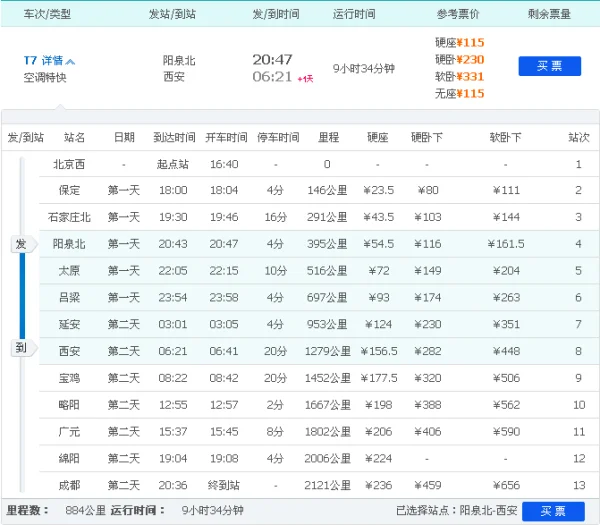600x525 pixels.
Task: Click the 太原 station name
Action: tap(69, 271)
